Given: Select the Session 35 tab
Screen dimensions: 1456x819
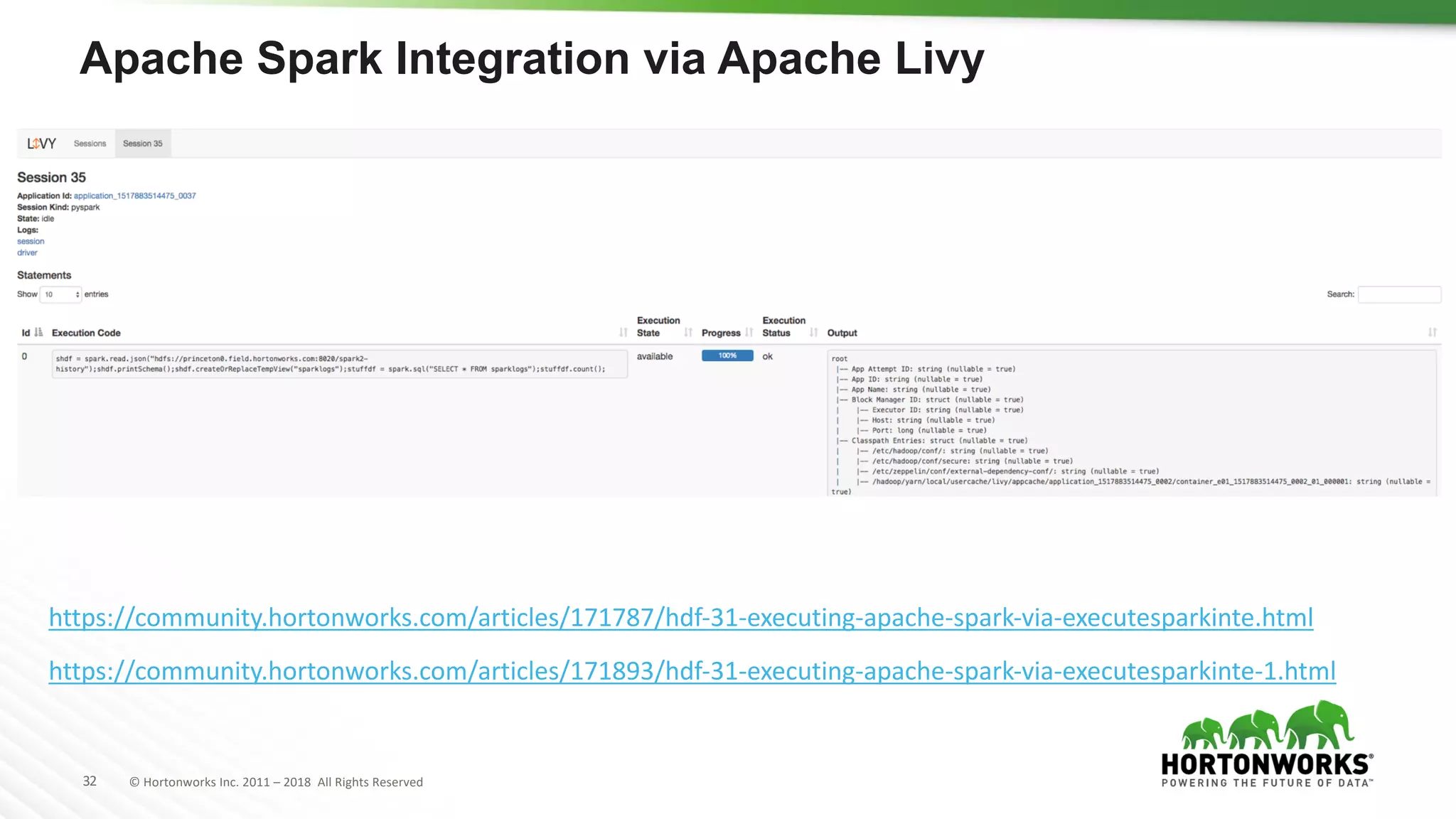Looking at the screenshot, I should point(143,144).
